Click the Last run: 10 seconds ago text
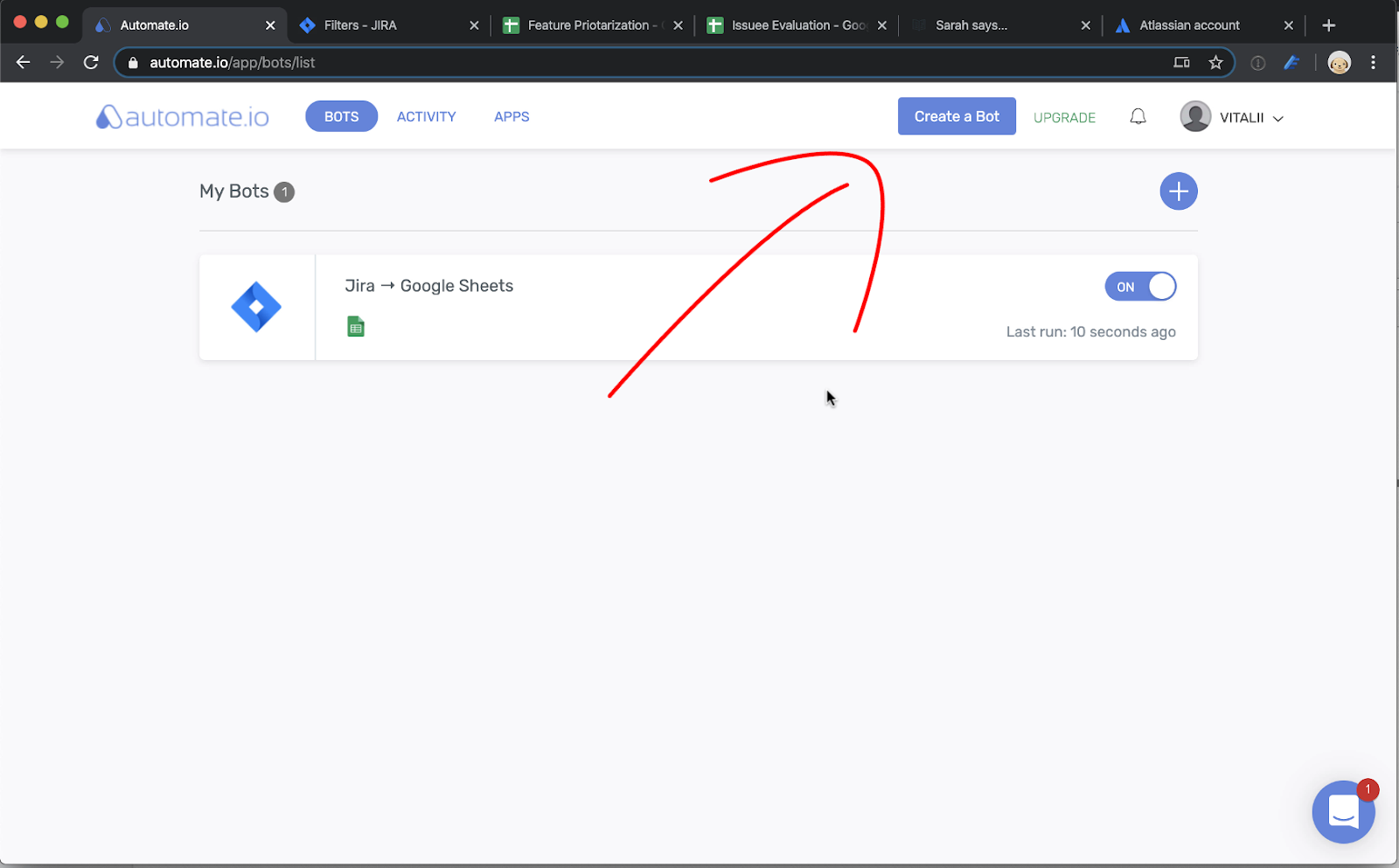The height and width of the screenshot is (868, 1399). (x=1090, y=332)
